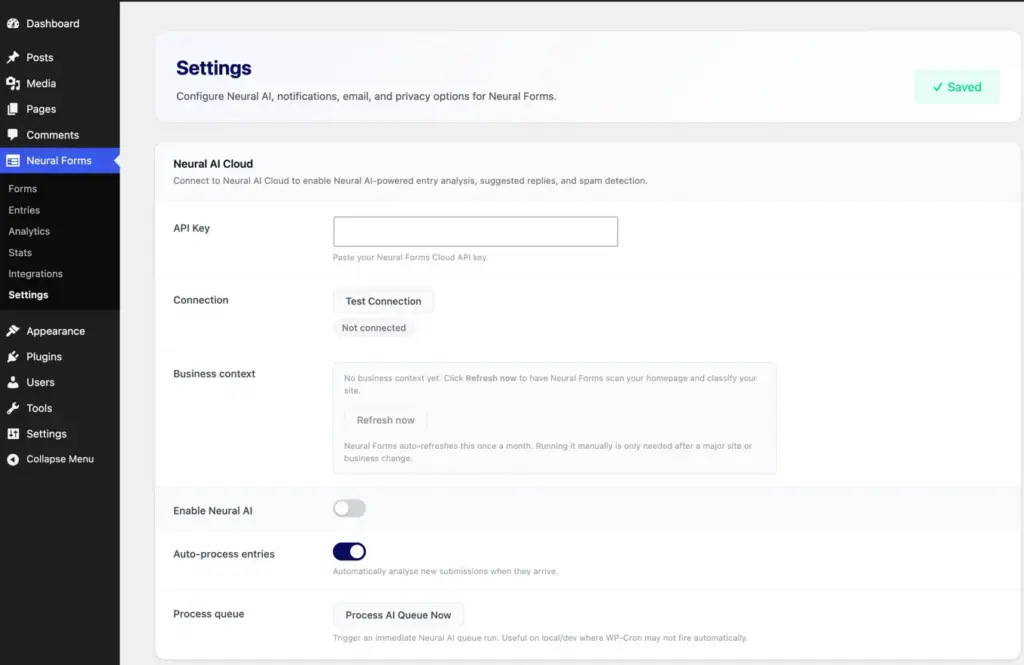Click the Saved status button

tap(957, 87)
